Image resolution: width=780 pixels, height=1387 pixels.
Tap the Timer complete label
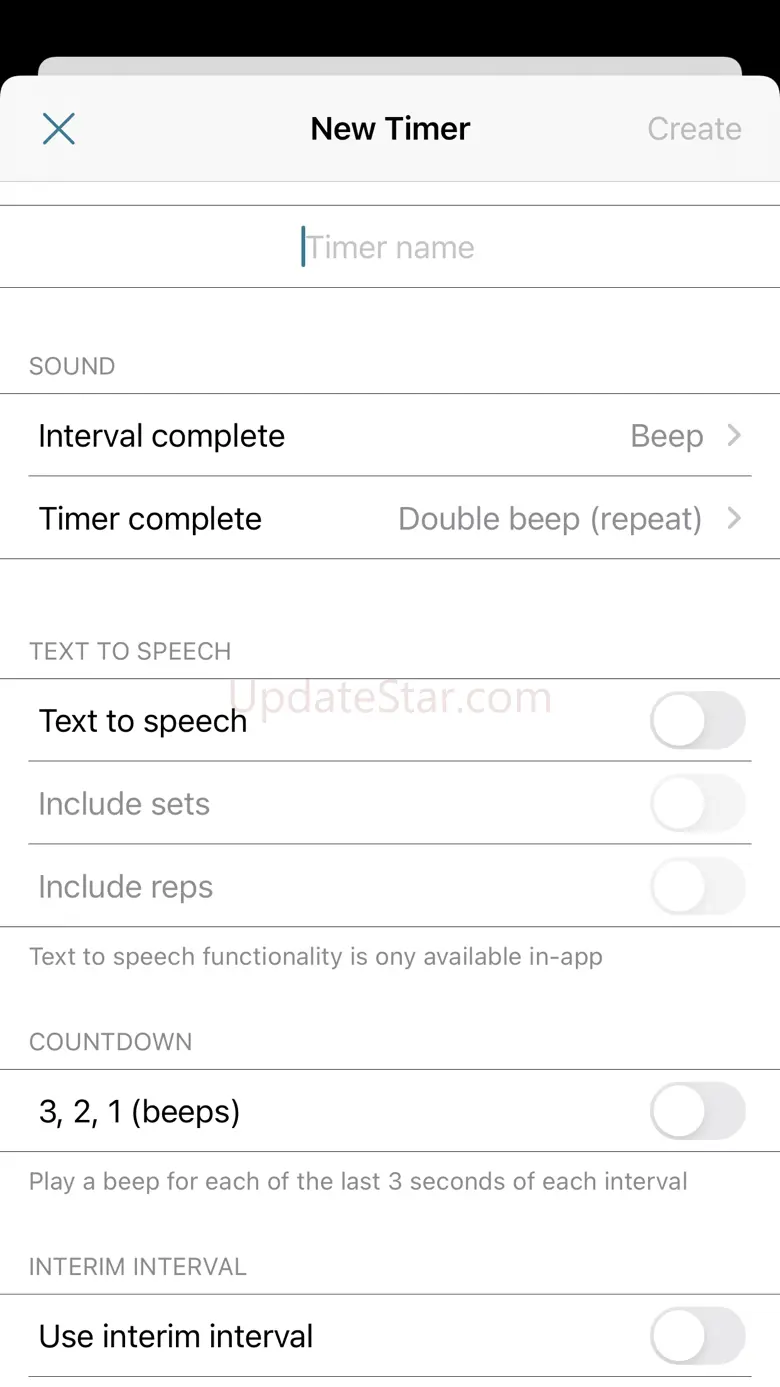pos(150,519)
